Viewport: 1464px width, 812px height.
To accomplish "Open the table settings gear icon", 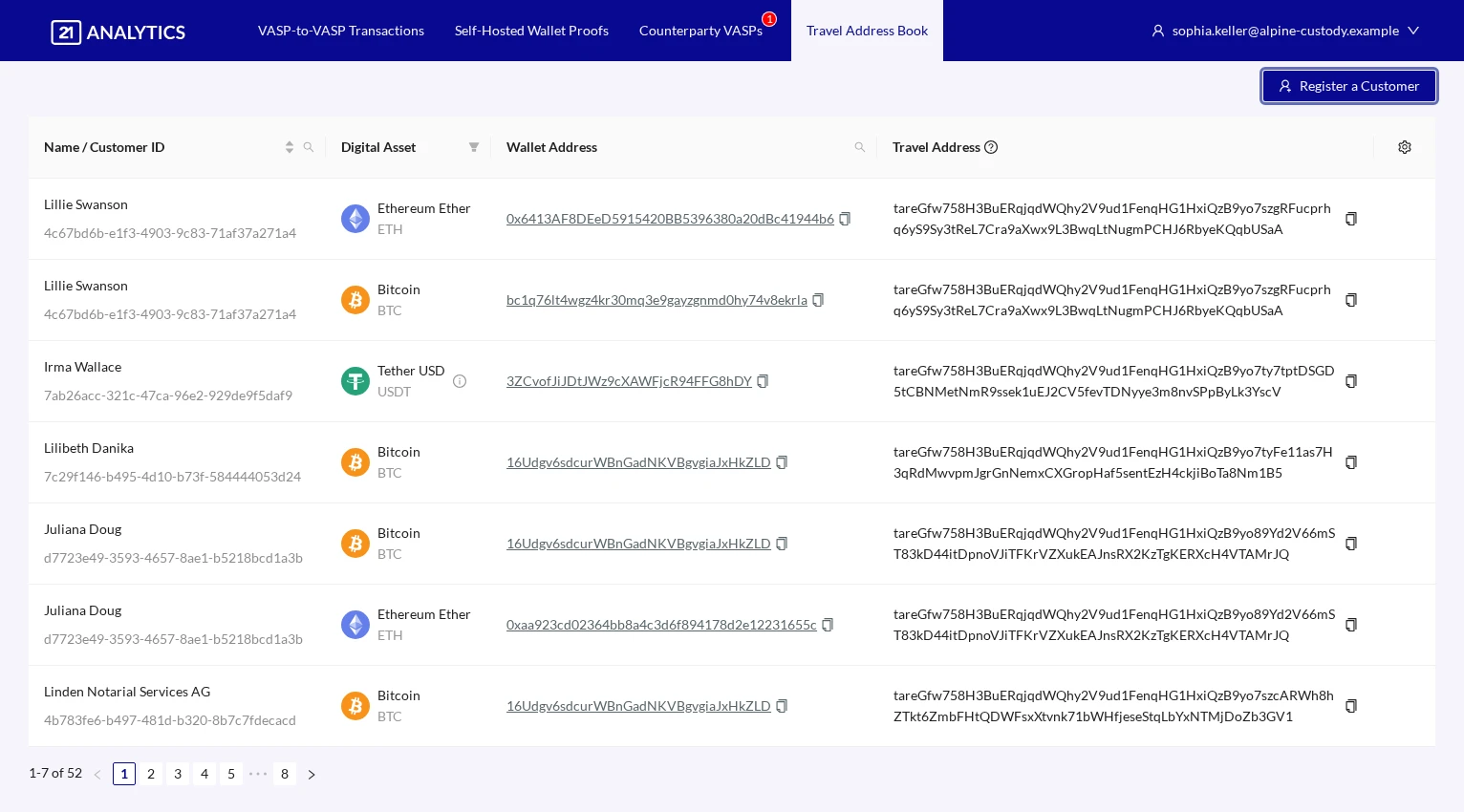I will 1404,147.
